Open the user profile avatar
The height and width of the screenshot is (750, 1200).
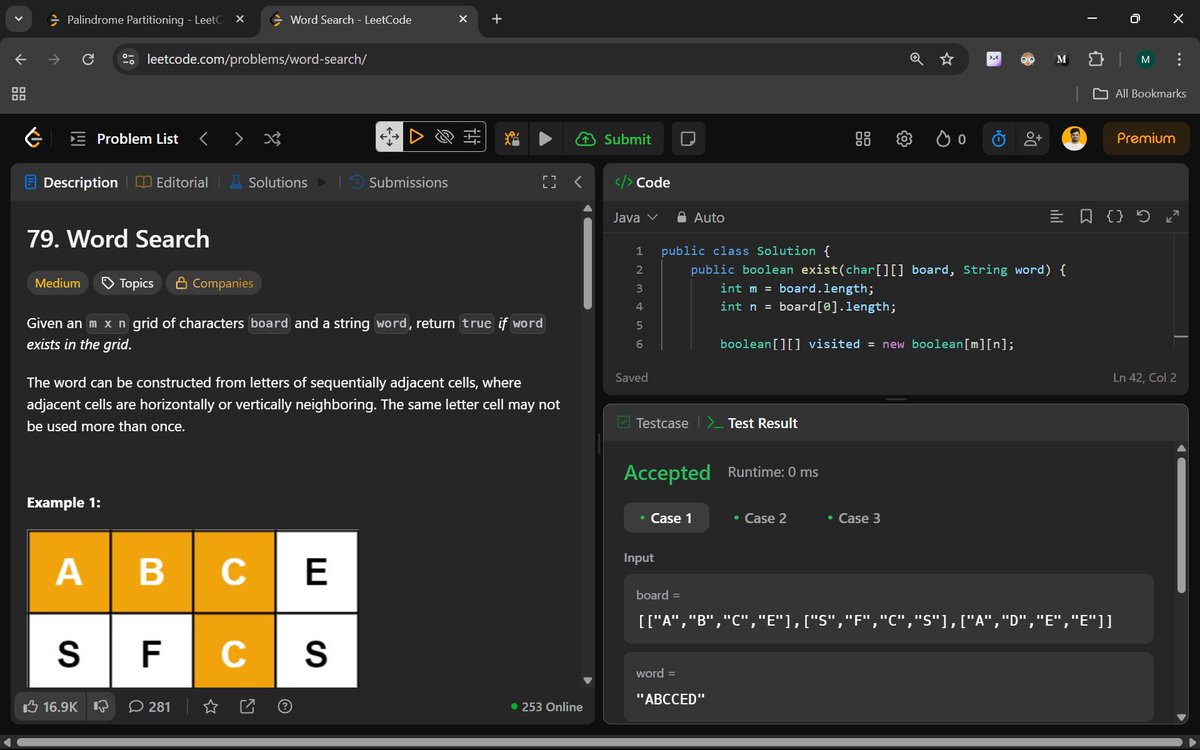(x=1074, y=138)
